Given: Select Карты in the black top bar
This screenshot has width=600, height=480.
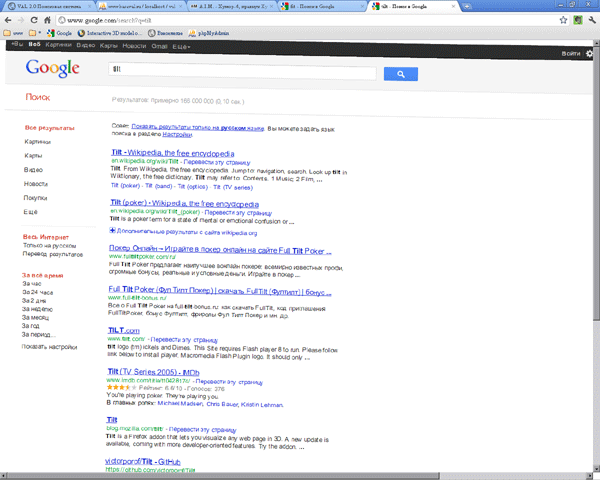Looking at the screenshot, I should pyautogui.click(x=109, y=46).
